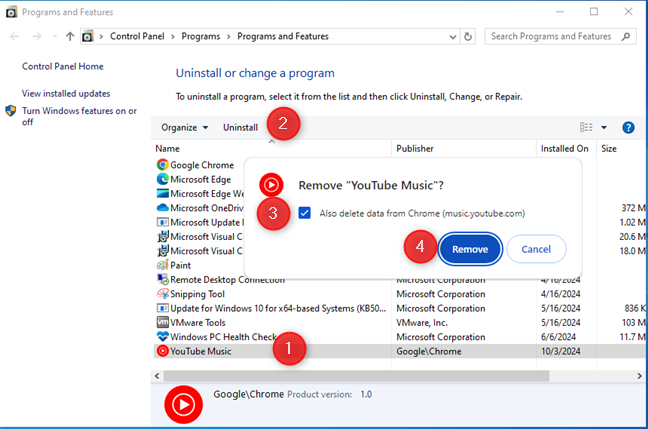Open Turn Windows features on or off
The image size is (648, 429).
[79, 116]
